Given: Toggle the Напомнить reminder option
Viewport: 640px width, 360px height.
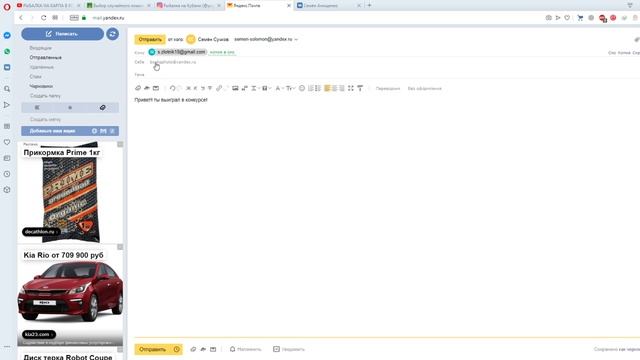Looking at the screenshot, I should tap(245, 349).
